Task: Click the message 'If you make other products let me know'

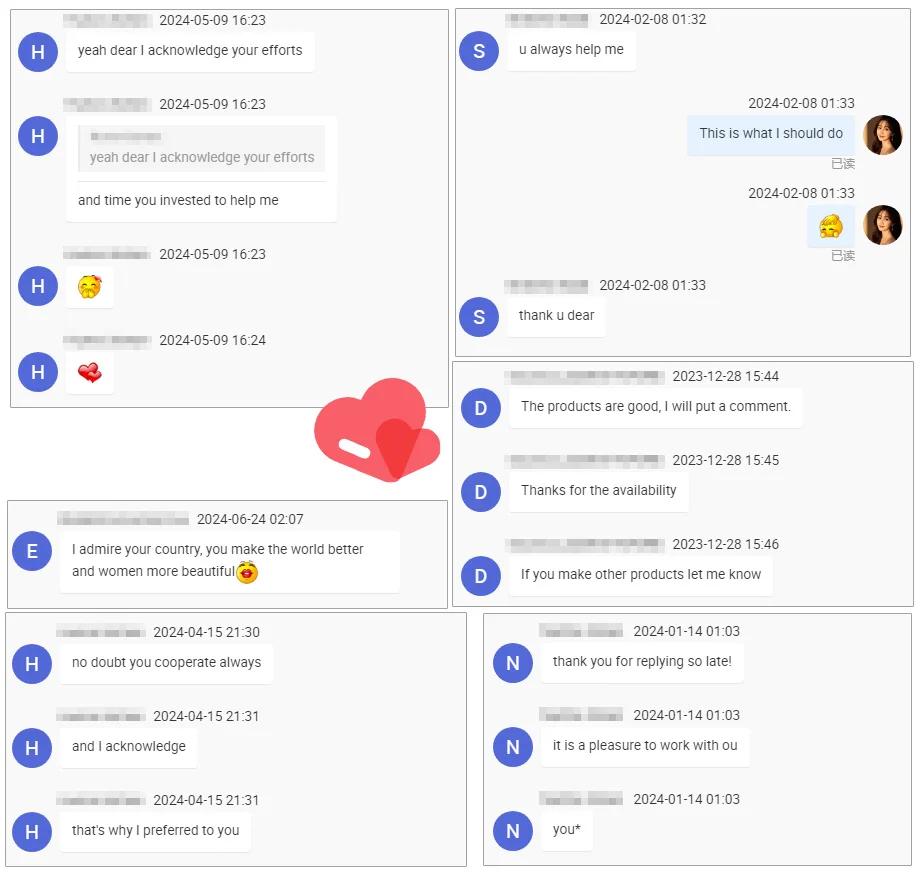Action: click(641, 575)
